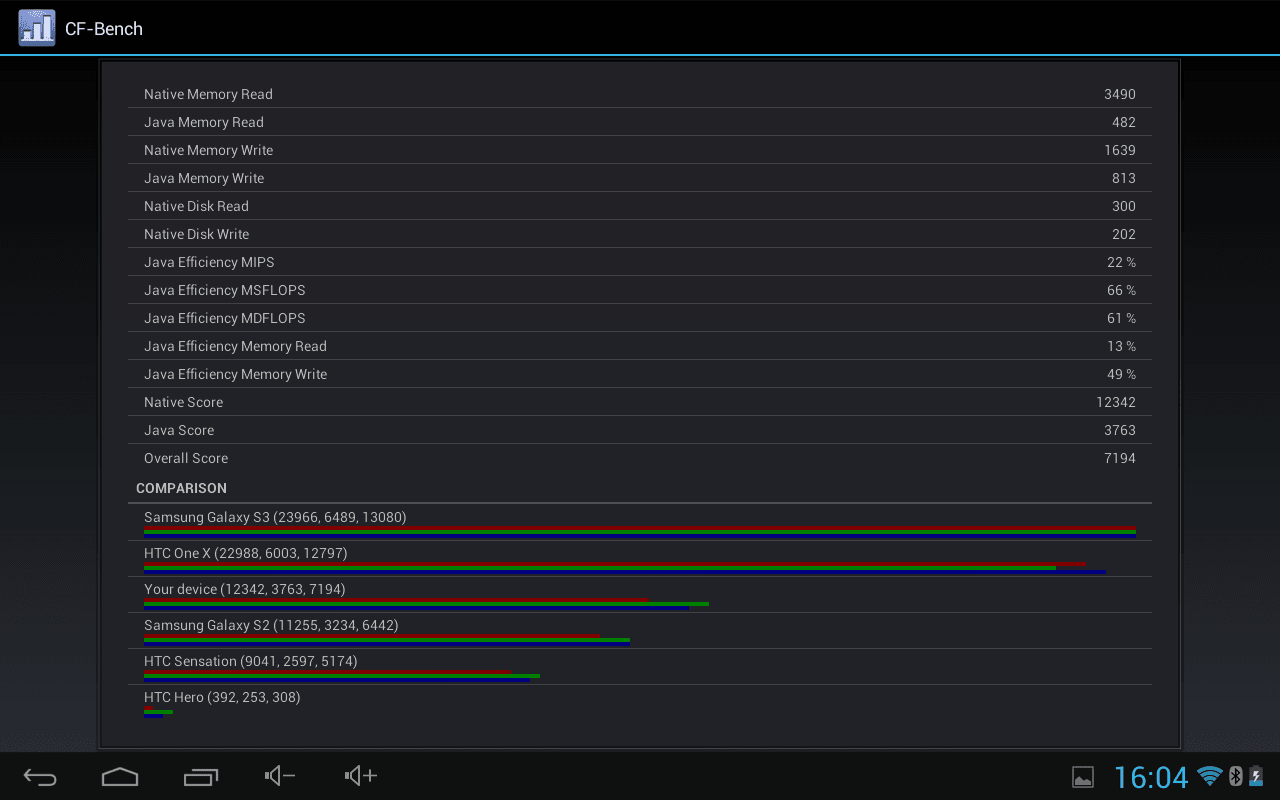1280x800 pixels.
Task: Open the recent apps icon
Action: point(201,776)
